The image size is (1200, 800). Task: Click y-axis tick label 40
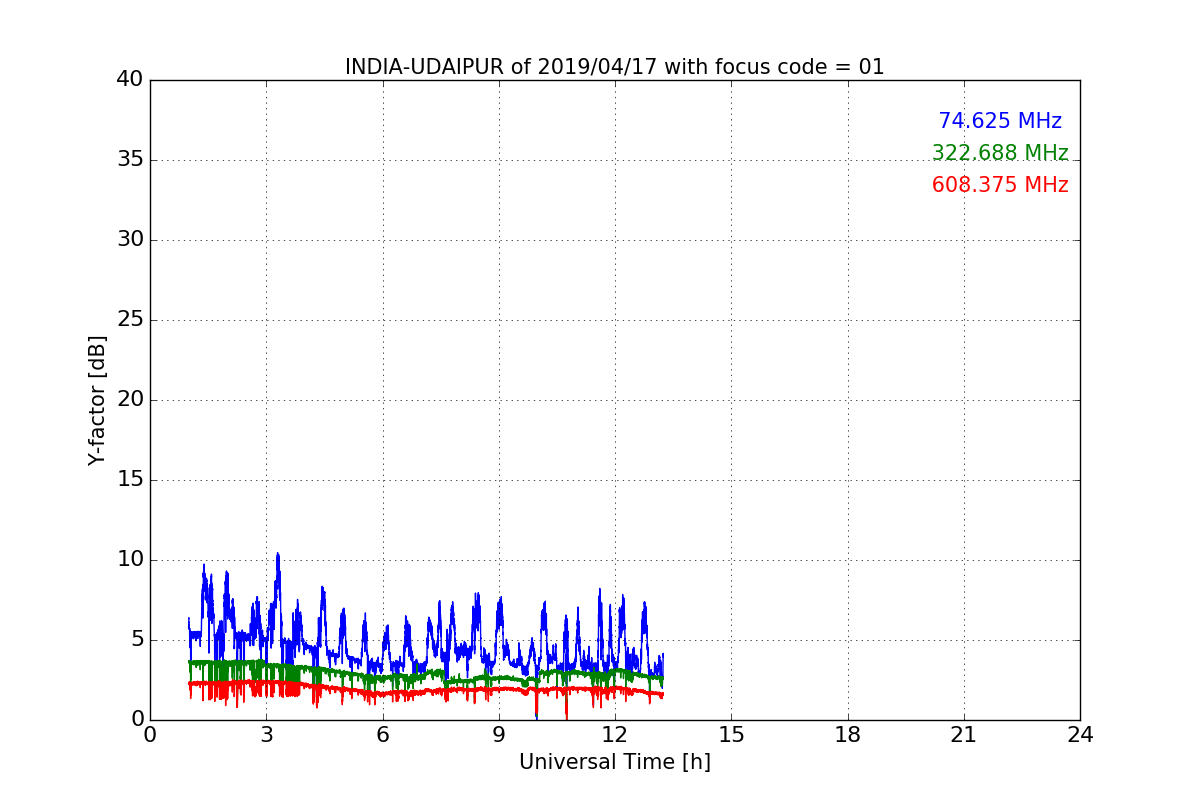130,79
